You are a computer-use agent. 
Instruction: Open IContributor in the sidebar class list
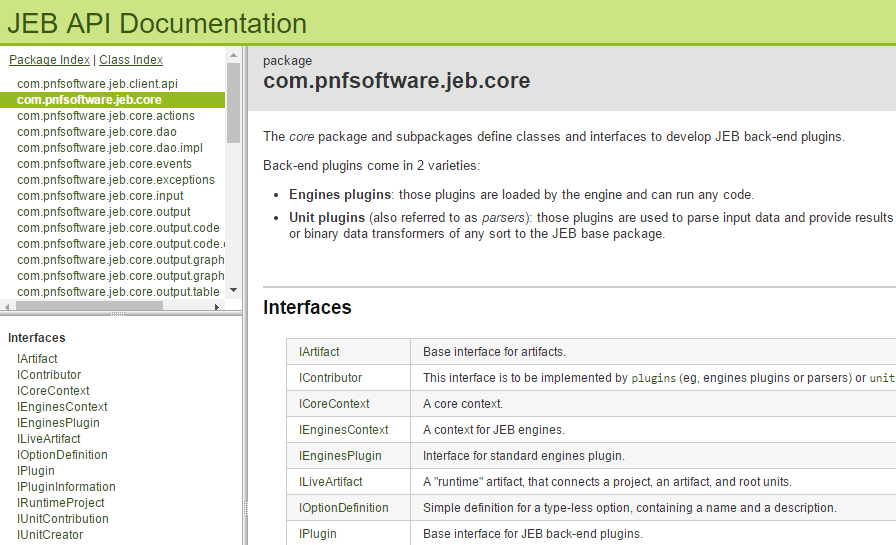(49, 375)
